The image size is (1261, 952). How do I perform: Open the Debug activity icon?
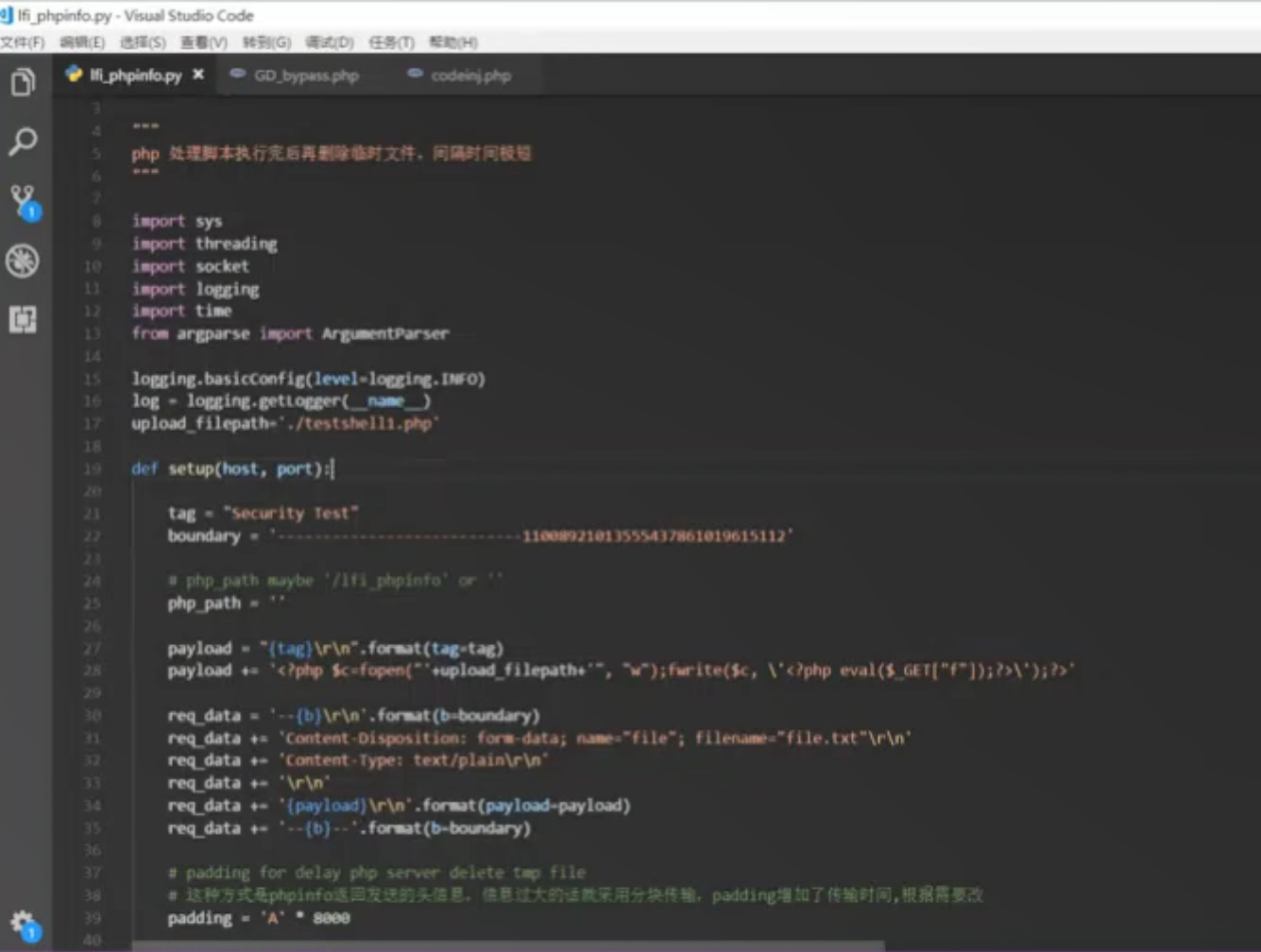point(23,261)
